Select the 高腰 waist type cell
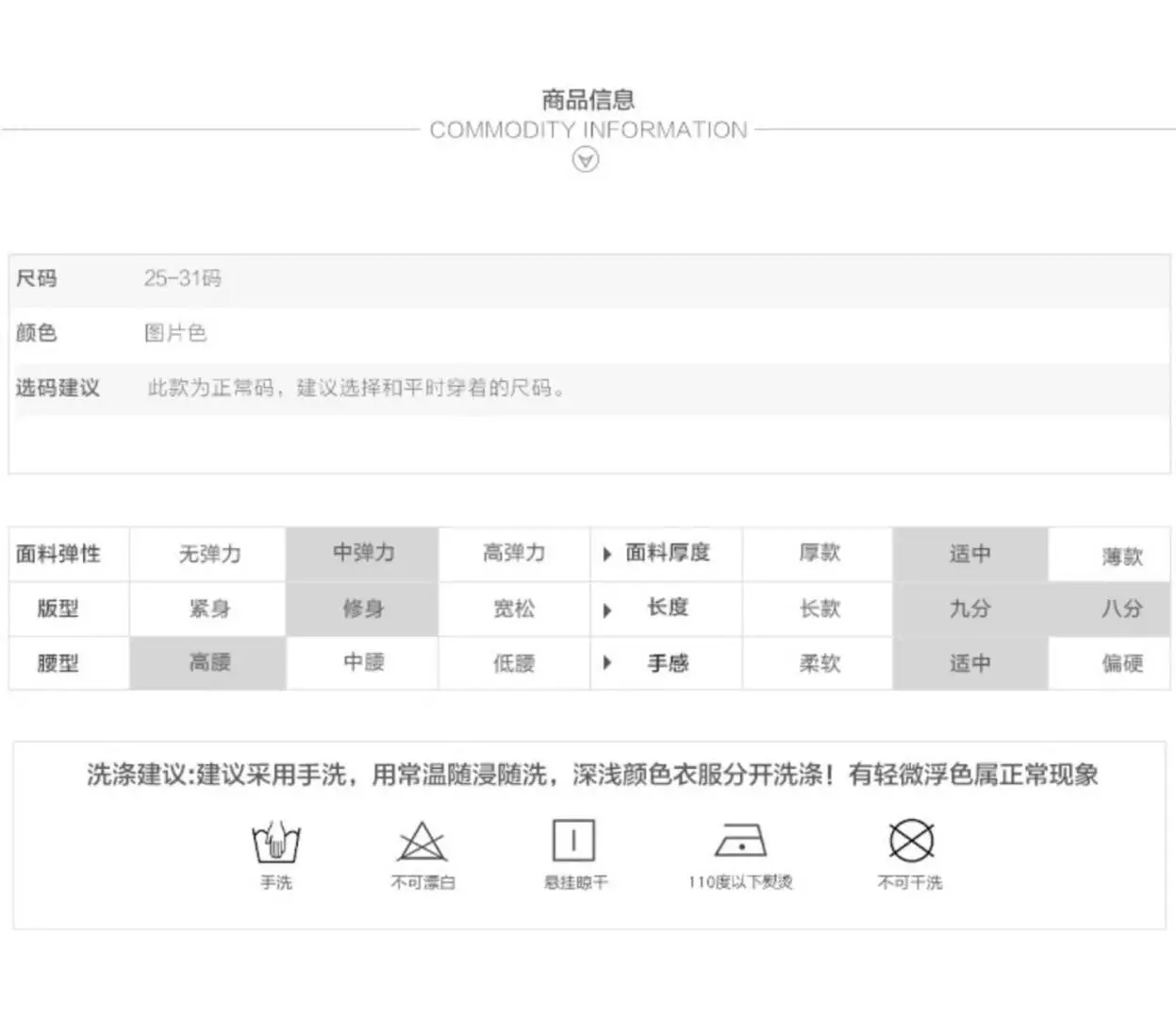The height and width of the screenshot is (1018, 1176). click(x=208, y=662)
